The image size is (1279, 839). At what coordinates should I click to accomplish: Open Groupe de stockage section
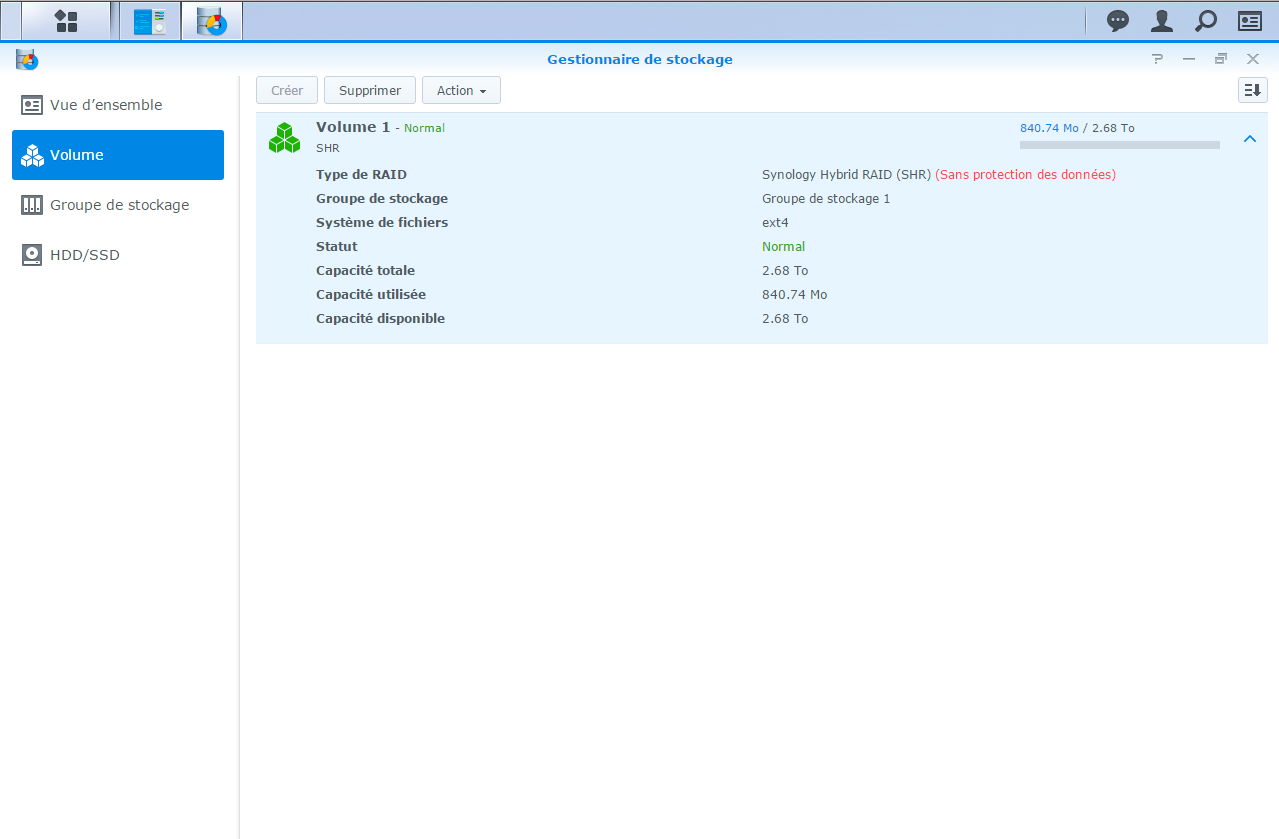coord(118,205)
